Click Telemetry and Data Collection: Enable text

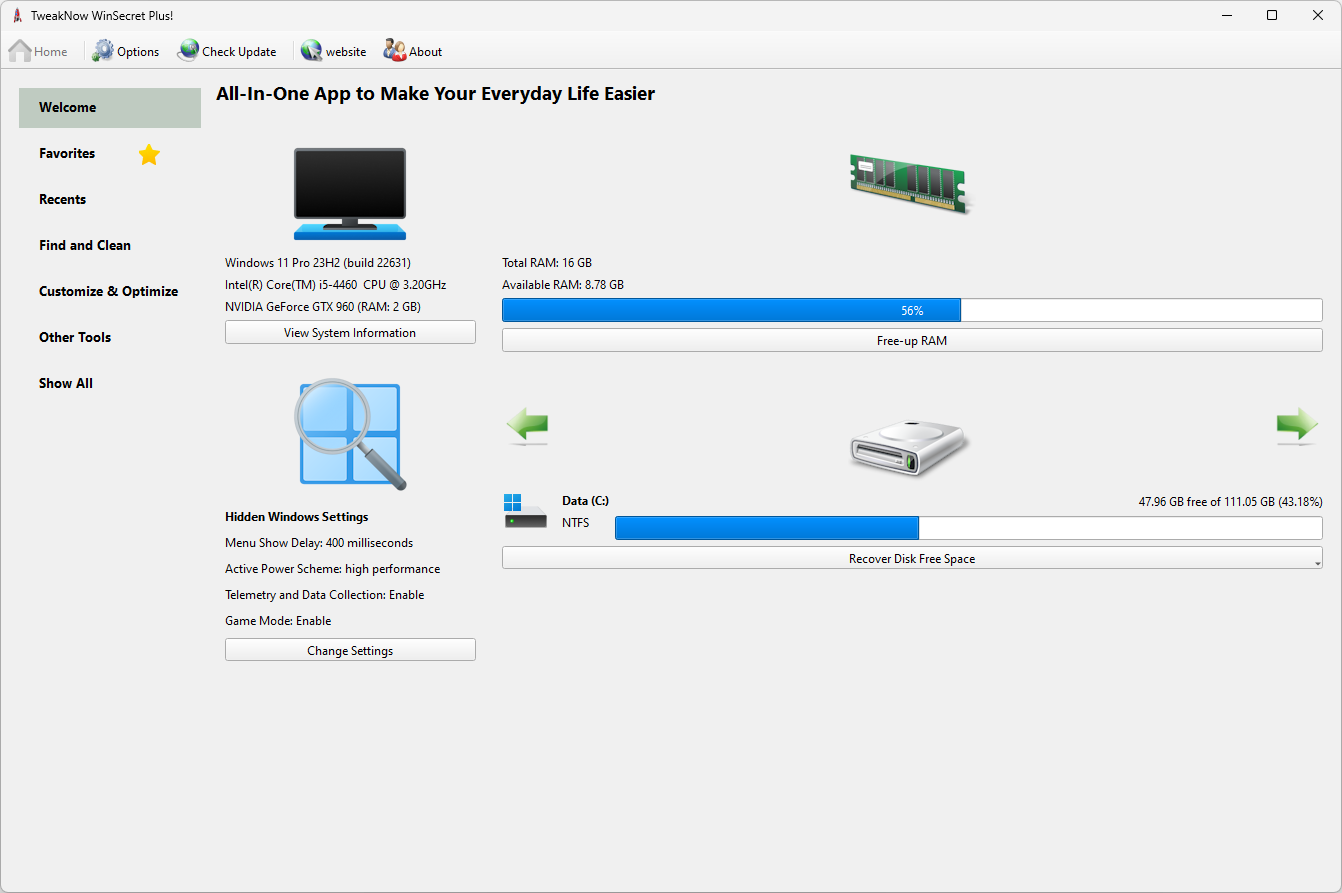click(x=325, y=595)
